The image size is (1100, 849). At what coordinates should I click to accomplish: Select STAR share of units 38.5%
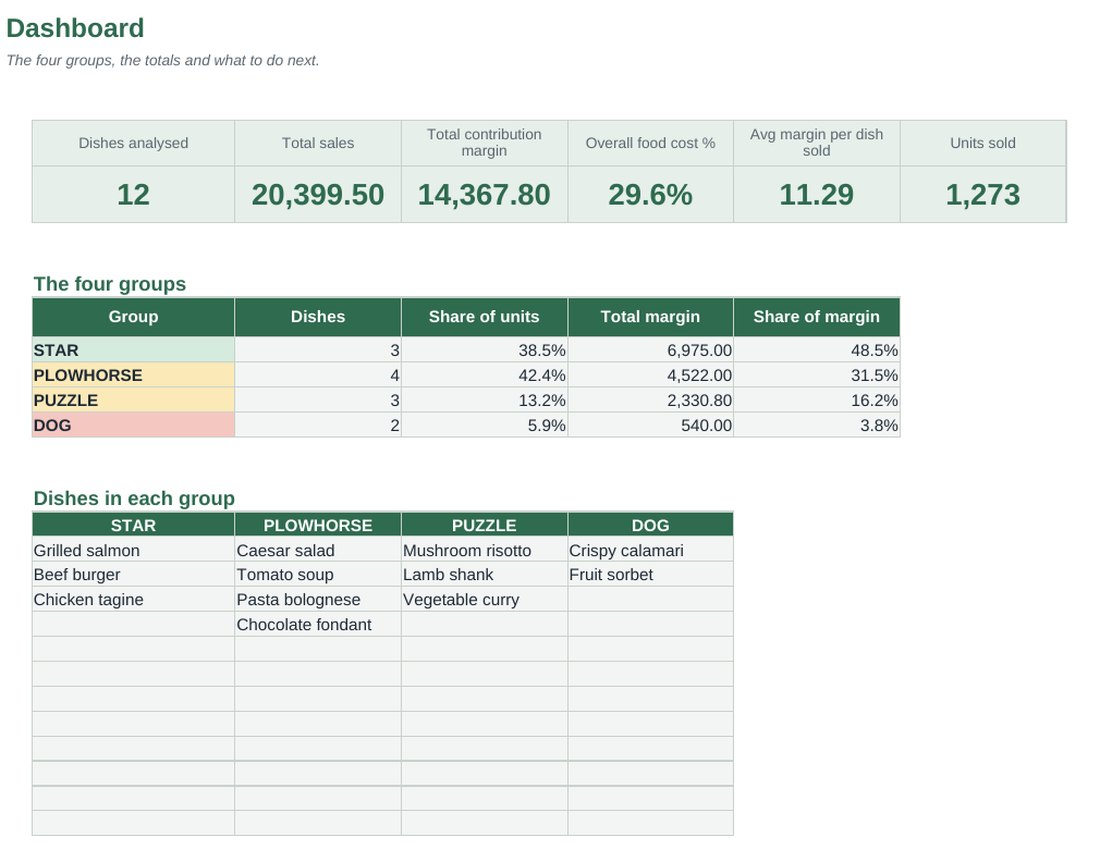(484, 349)
